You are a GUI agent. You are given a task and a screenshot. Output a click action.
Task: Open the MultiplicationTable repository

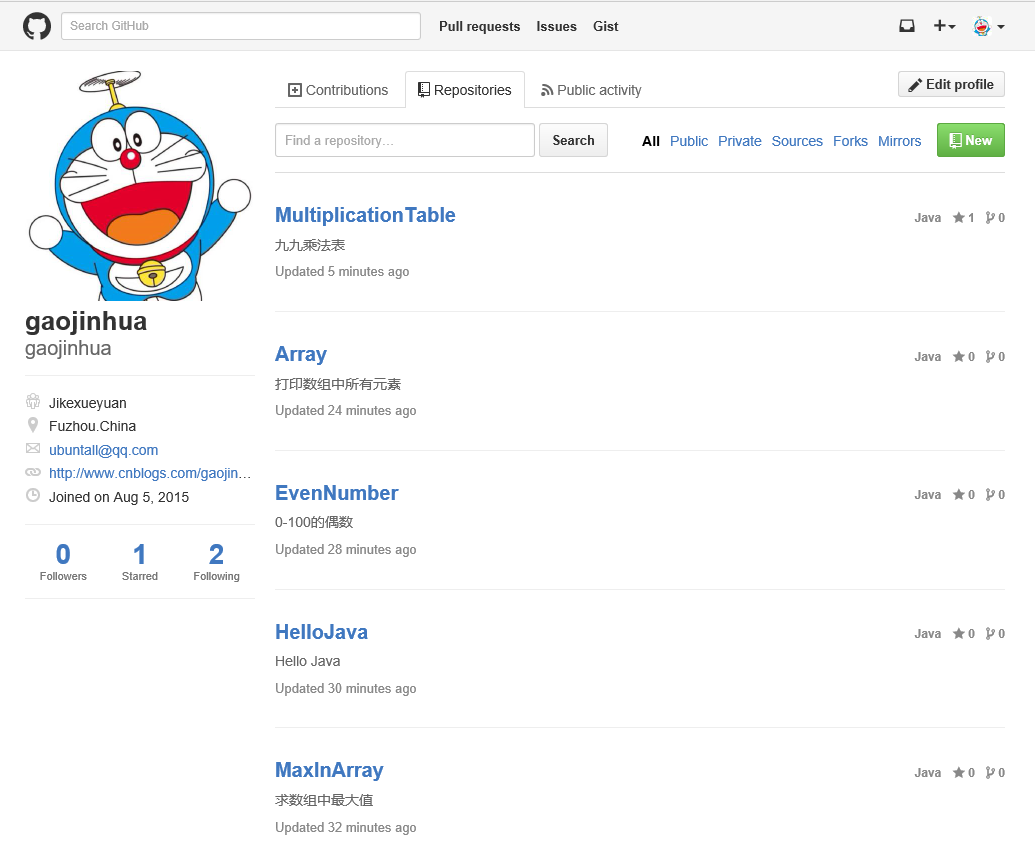click(365, 215)
